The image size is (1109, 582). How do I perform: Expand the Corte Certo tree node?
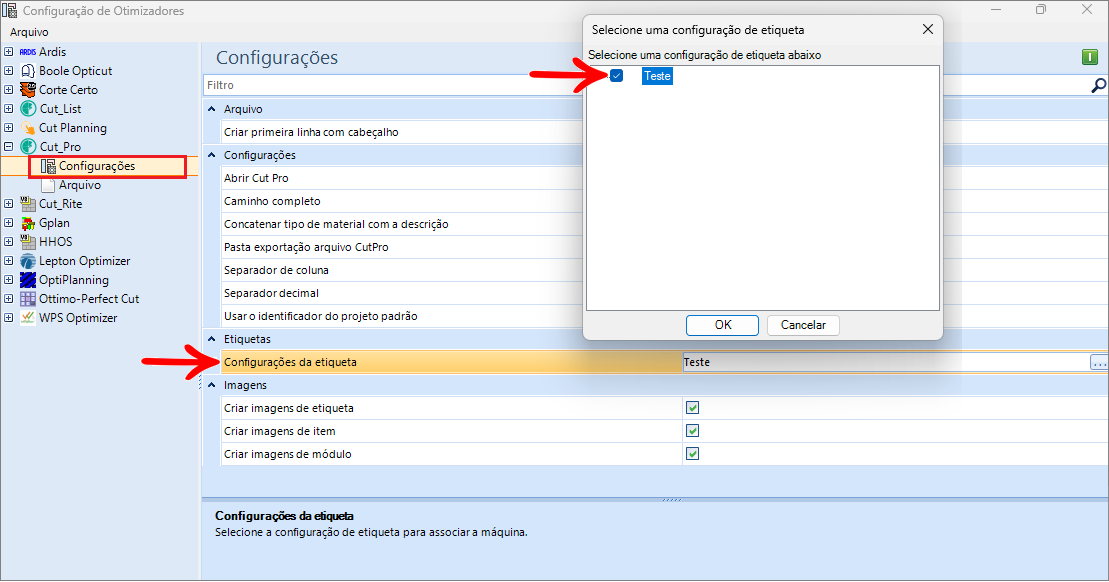point(8,90)
